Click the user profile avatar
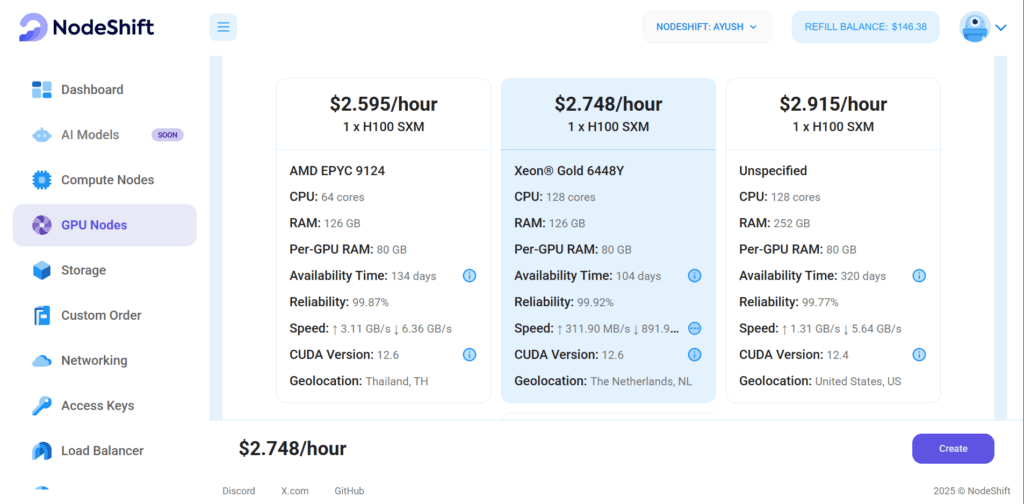1024x504 pixels. click(x=975, y=27)
